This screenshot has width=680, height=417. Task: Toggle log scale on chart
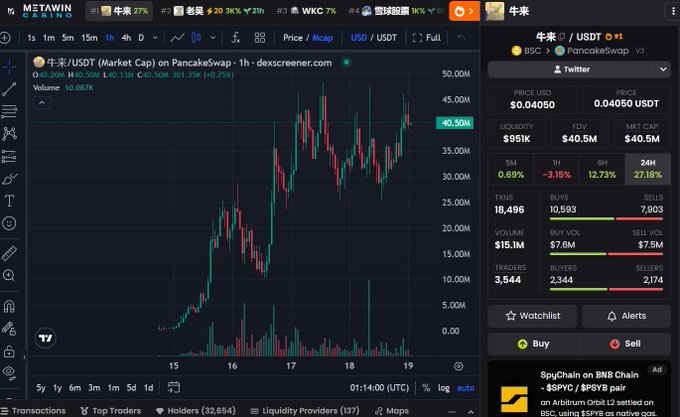[x=444, y=388]
